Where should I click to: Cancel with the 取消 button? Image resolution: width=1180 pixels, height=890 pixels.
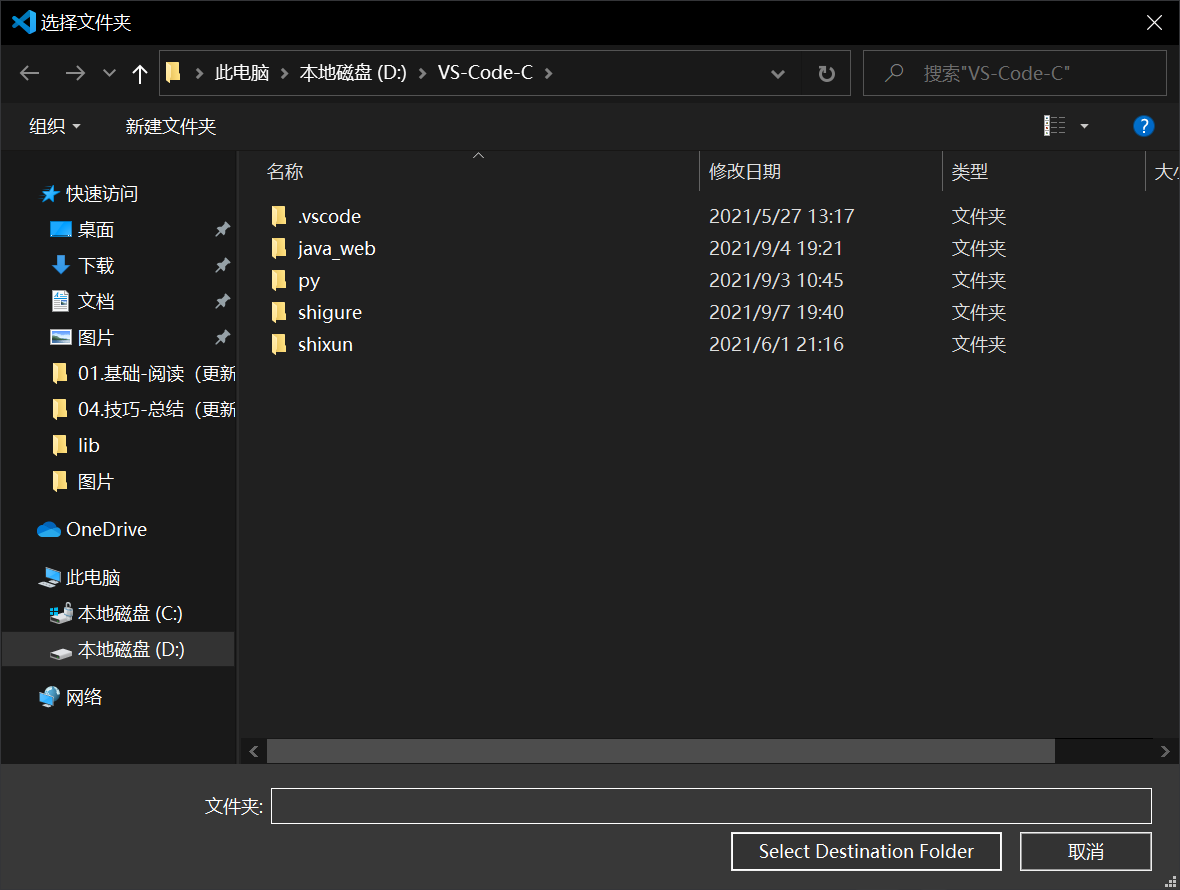[x=1086, y=852]
